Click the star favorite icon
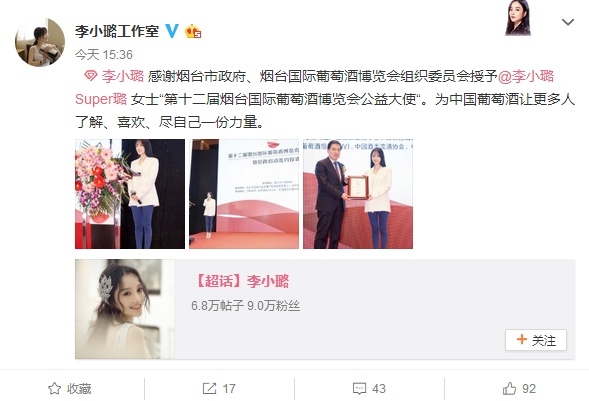The image size is (589, 401). 54,388
